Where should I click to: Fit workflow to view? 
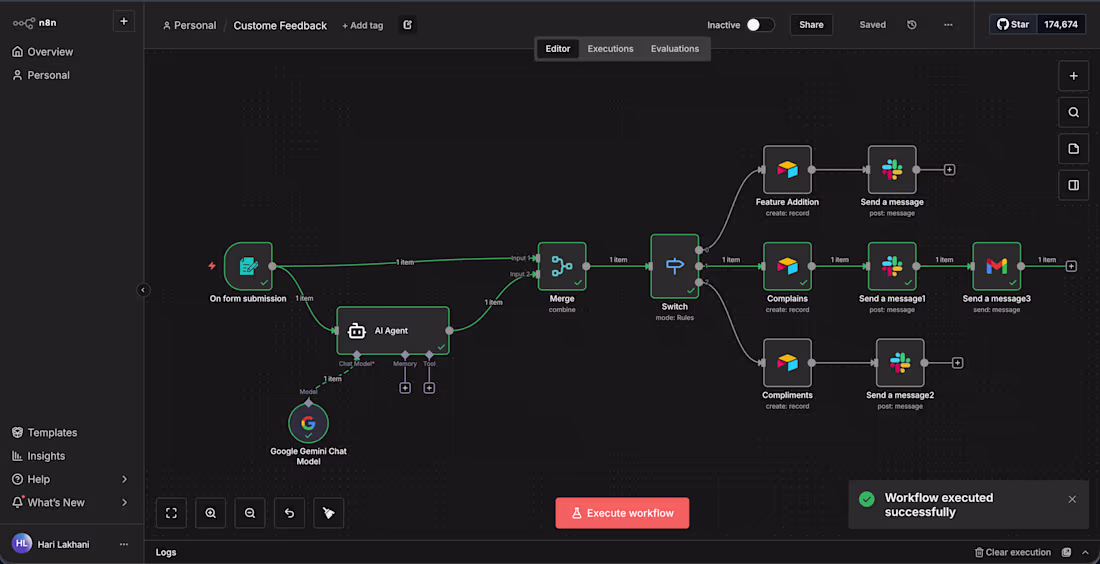[x=171, y=513]
